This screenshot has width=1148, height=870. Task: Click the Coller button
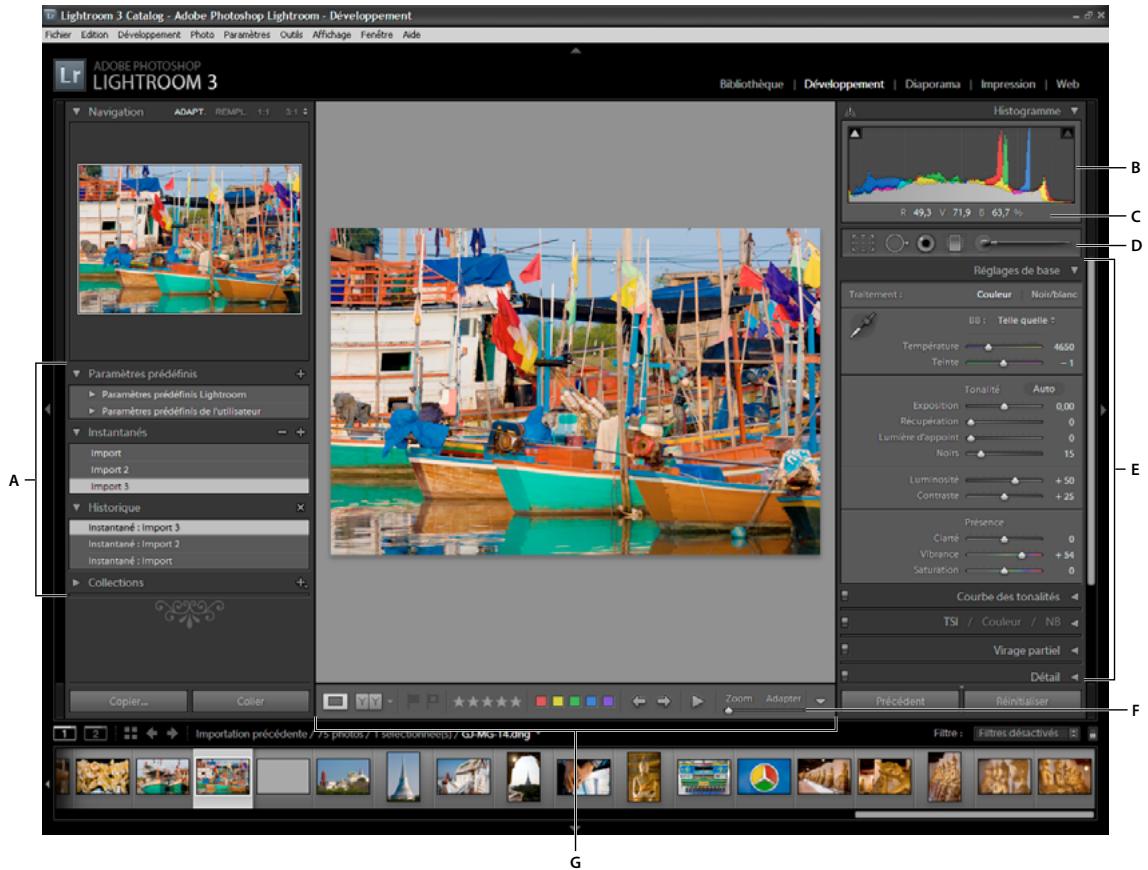pos(250,702)
